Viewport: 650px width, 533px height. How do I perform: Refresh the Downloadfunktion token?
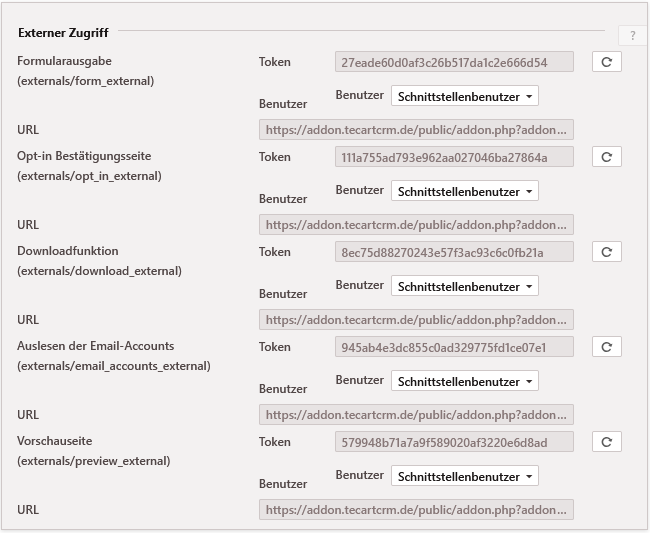pos(606,252)
